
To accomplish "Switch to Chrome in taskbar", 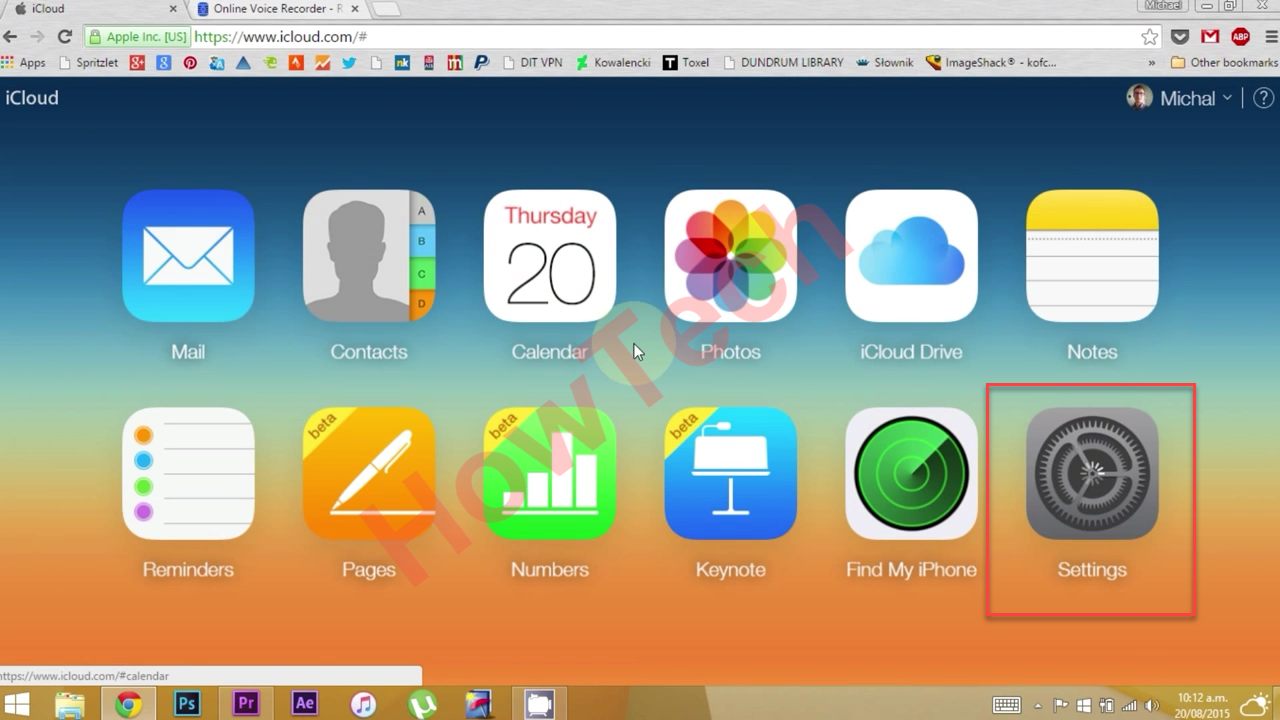I will coord(128,704).
